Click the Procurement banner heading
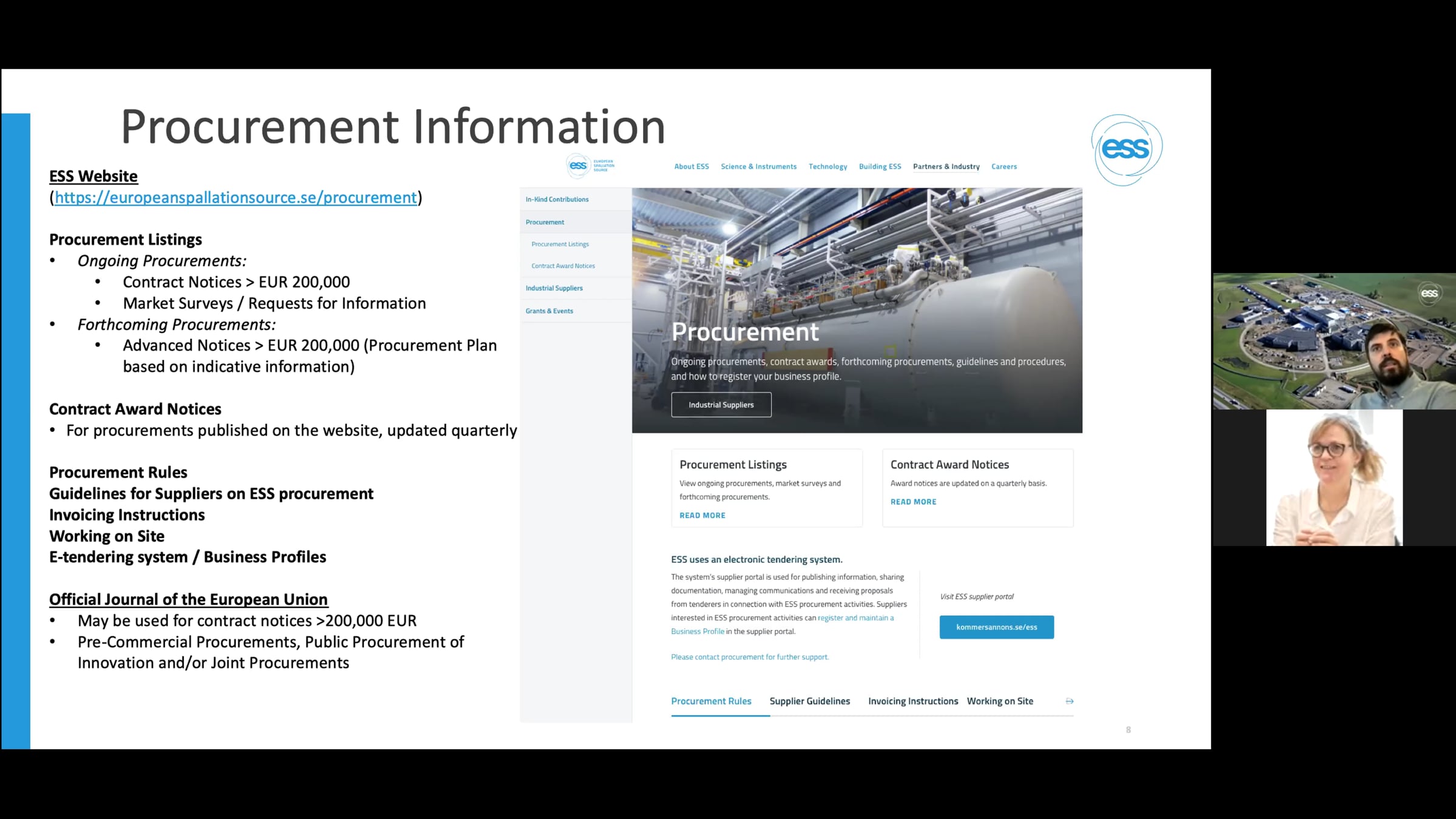The height and width of the screenshot is (819, 1456). [745, 332]
